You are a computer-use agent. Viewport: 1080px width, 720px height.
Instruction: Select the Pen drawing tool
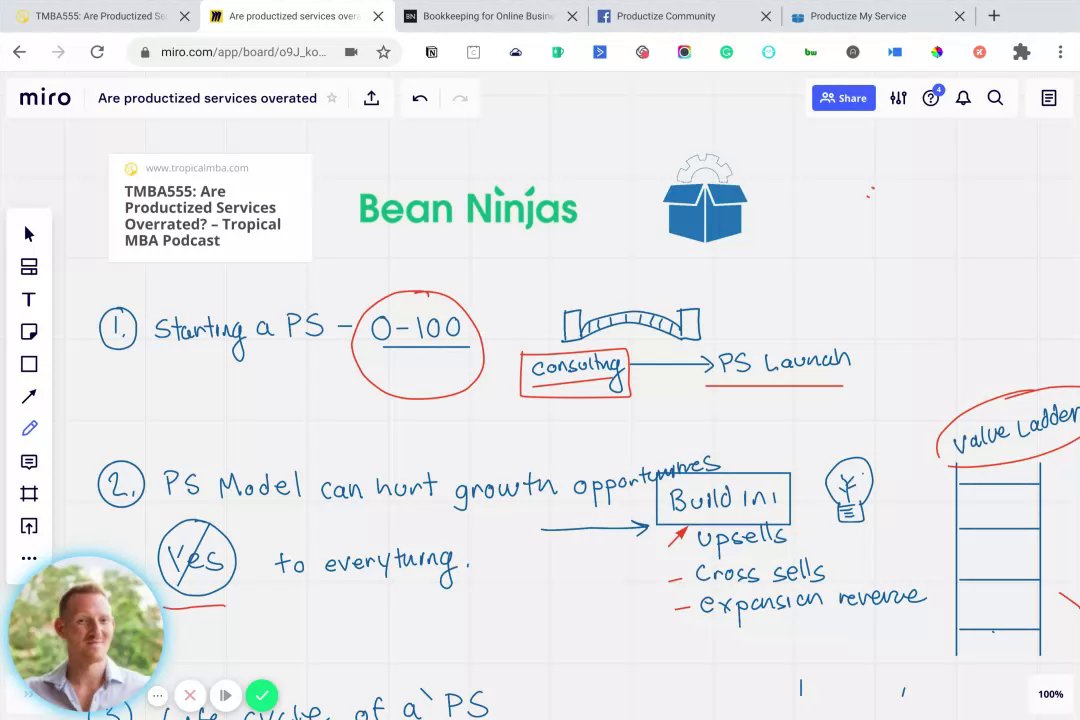29,429
